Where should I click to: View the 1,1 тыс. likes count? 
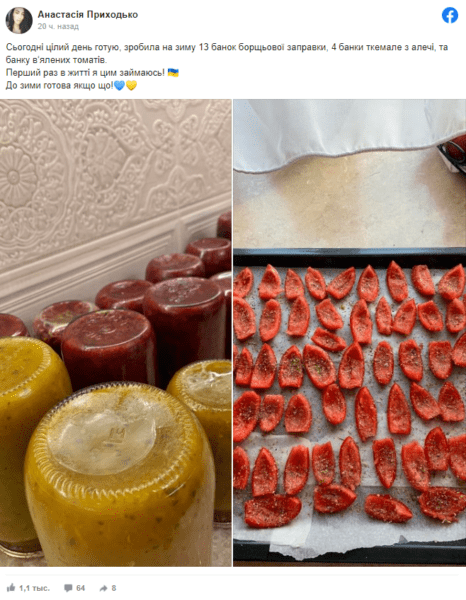tap(34, 588)
